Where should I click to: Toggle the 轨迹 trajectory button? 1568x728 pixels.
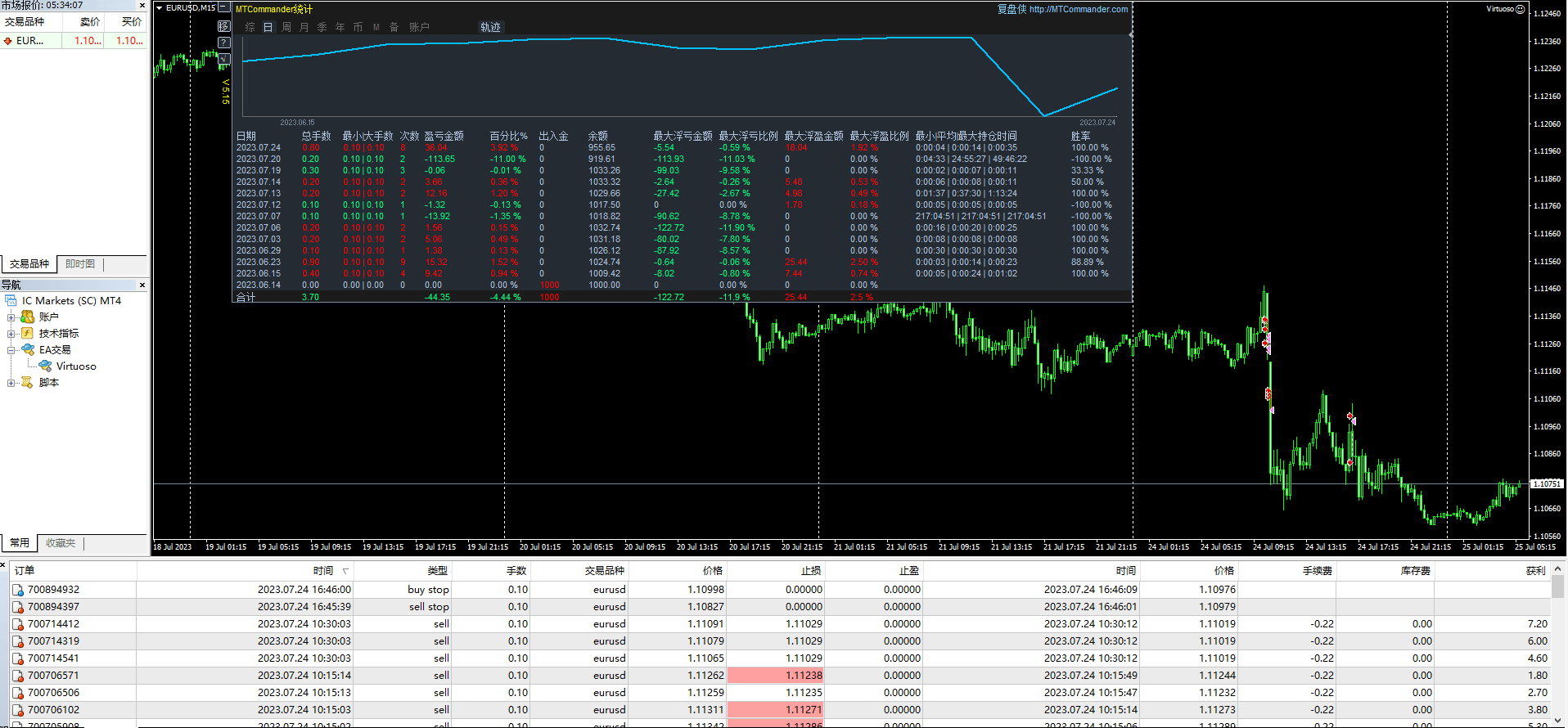tap(490, 27)
